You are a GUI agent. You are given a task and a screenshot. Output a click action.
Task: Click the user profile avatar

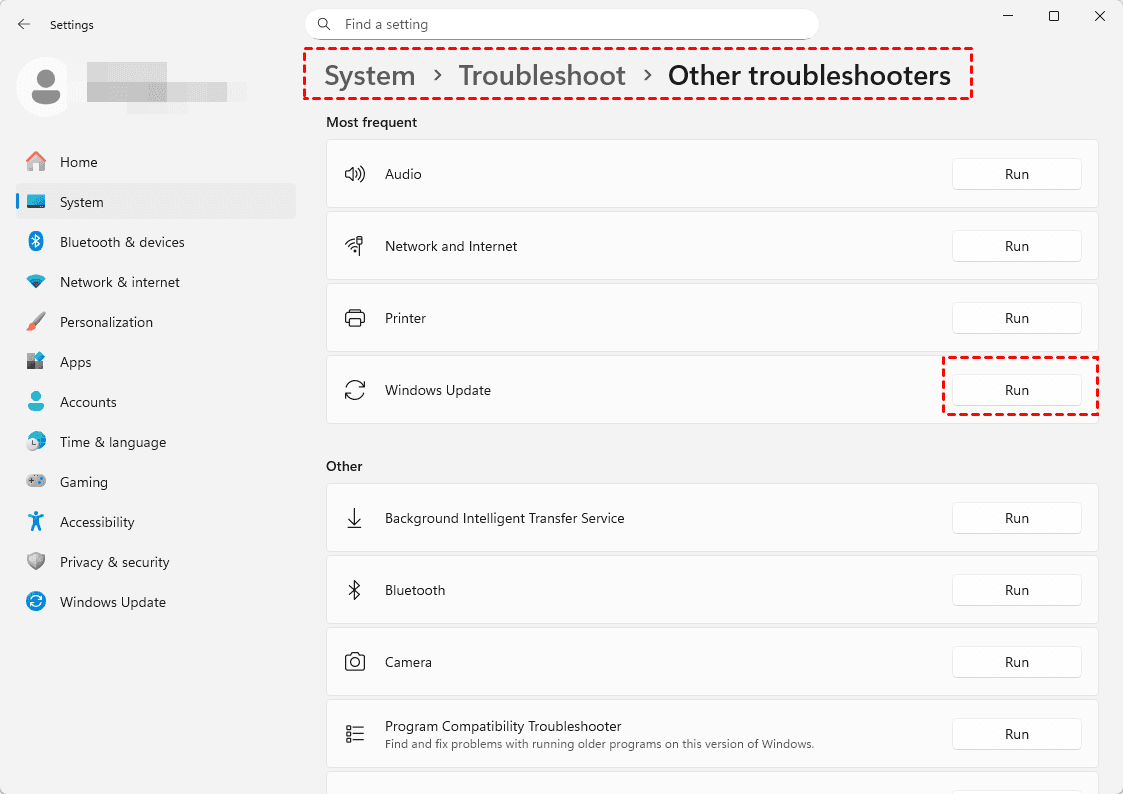[x=44, y=85]
